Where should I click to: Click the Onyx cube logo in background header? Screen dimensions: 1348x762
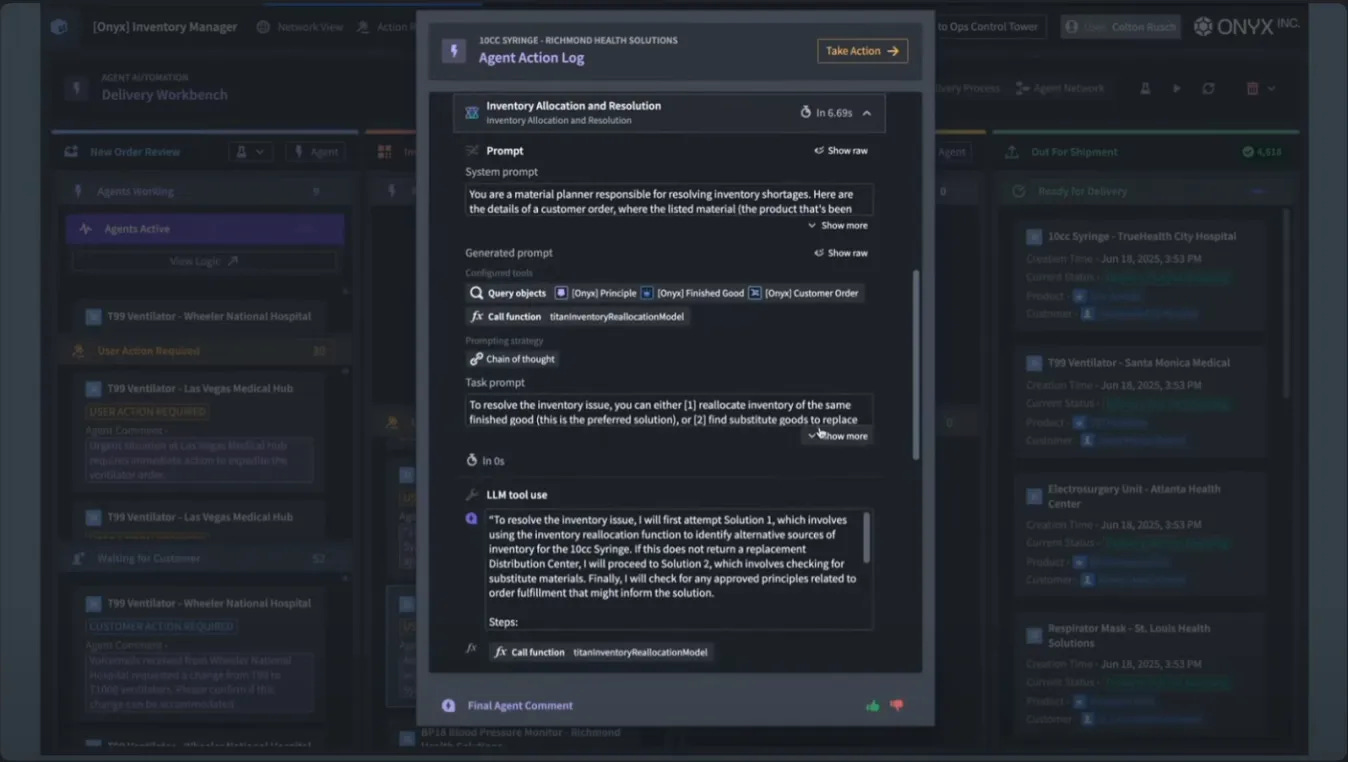point(59,27)
